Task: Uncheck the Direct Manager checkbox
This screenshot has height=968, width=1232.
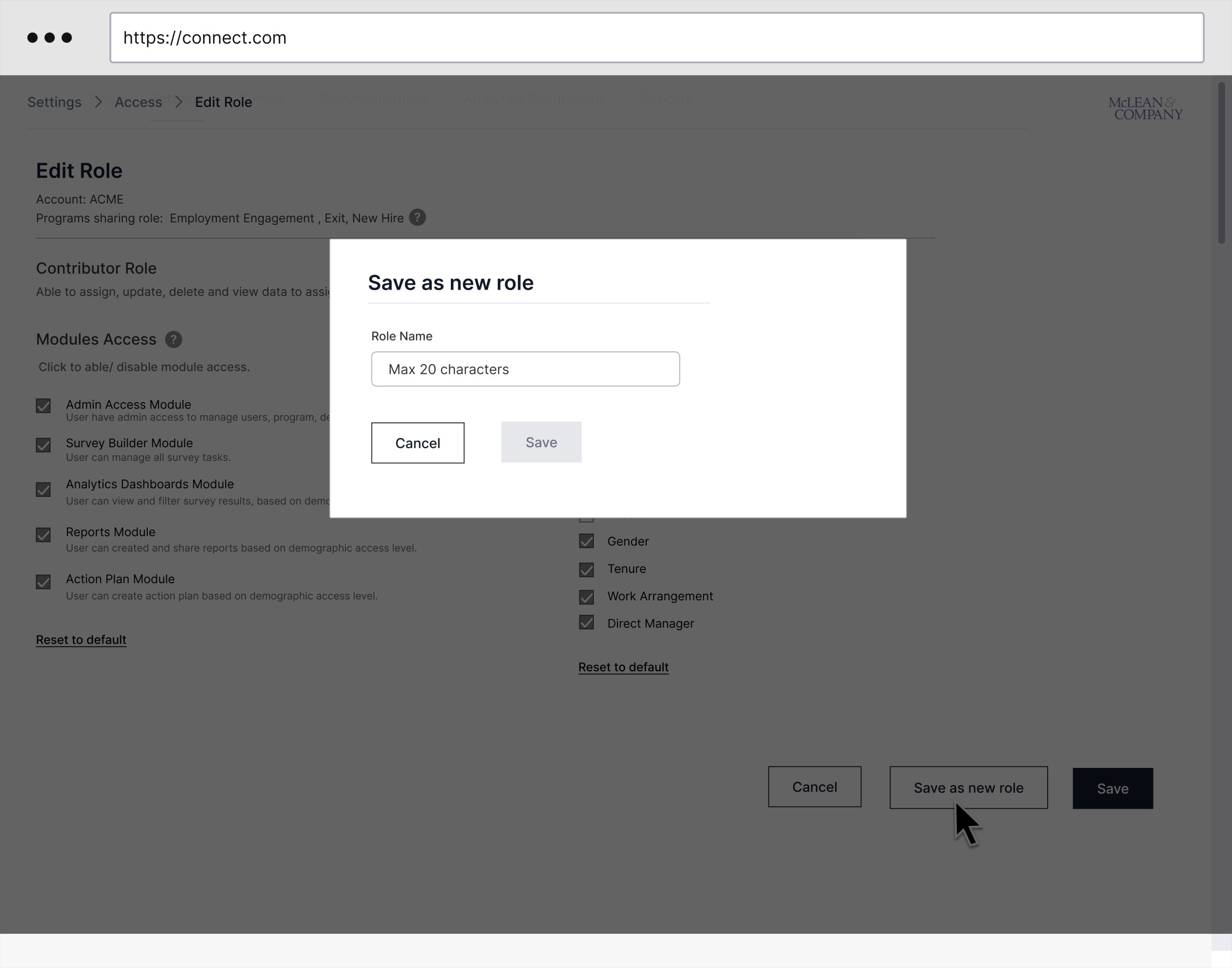Action: tap(586, 623)
